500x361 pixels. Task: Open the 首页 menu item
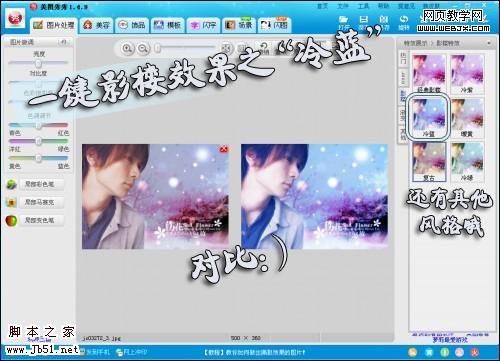(x=322, y=6)
